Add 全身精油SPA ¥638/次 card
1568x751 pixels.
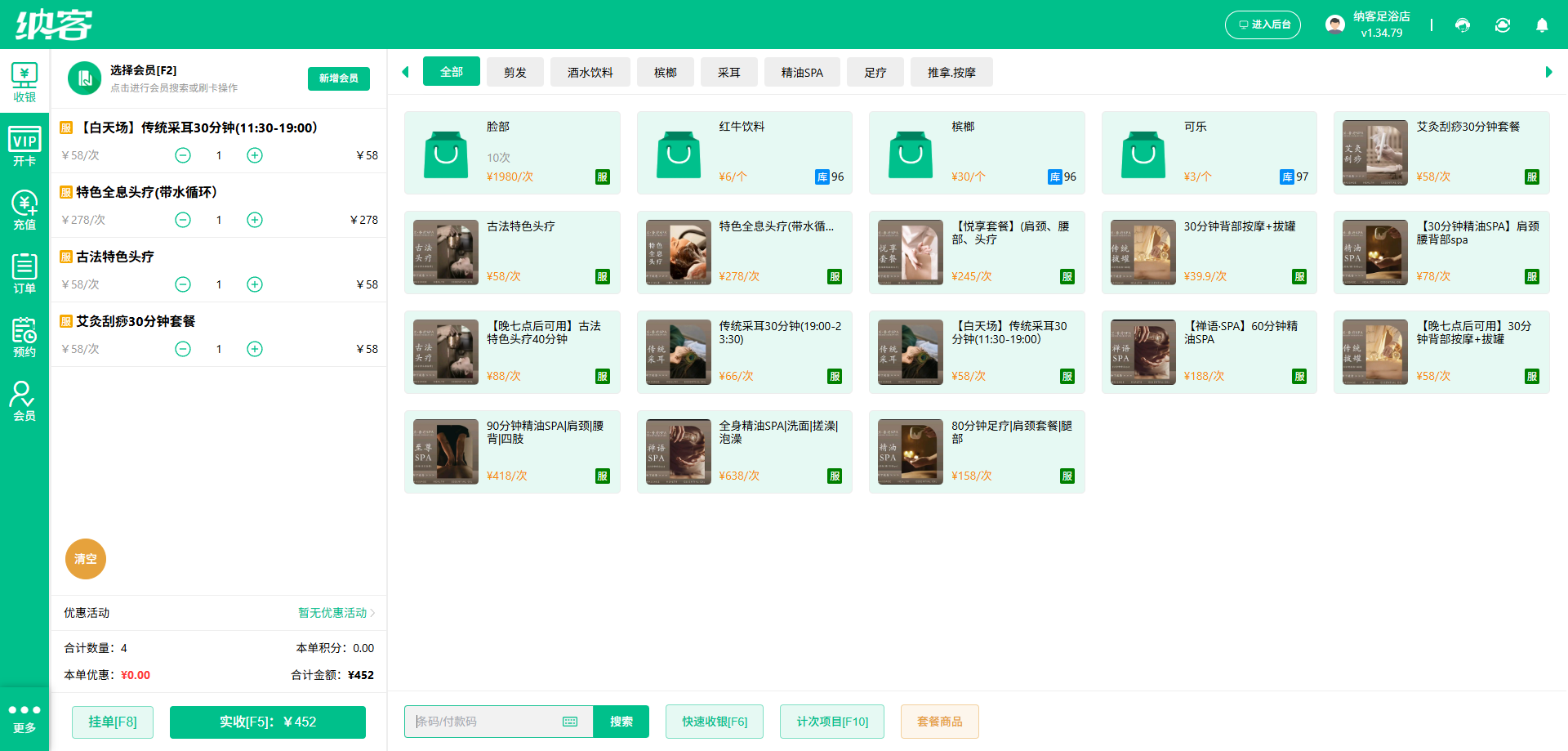745,452
